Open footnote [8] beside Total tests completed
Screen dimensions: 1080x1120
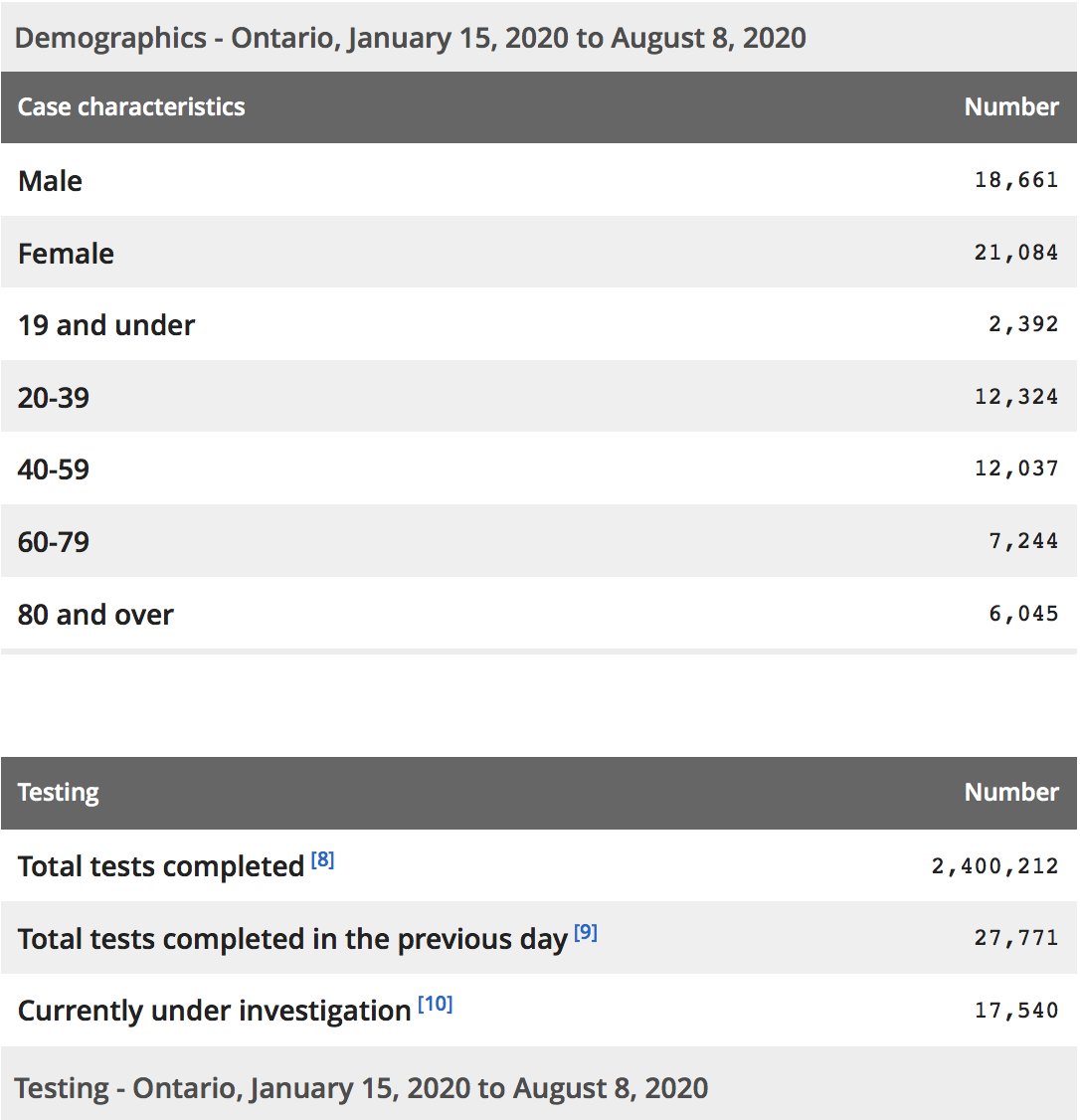pos(323,859)
